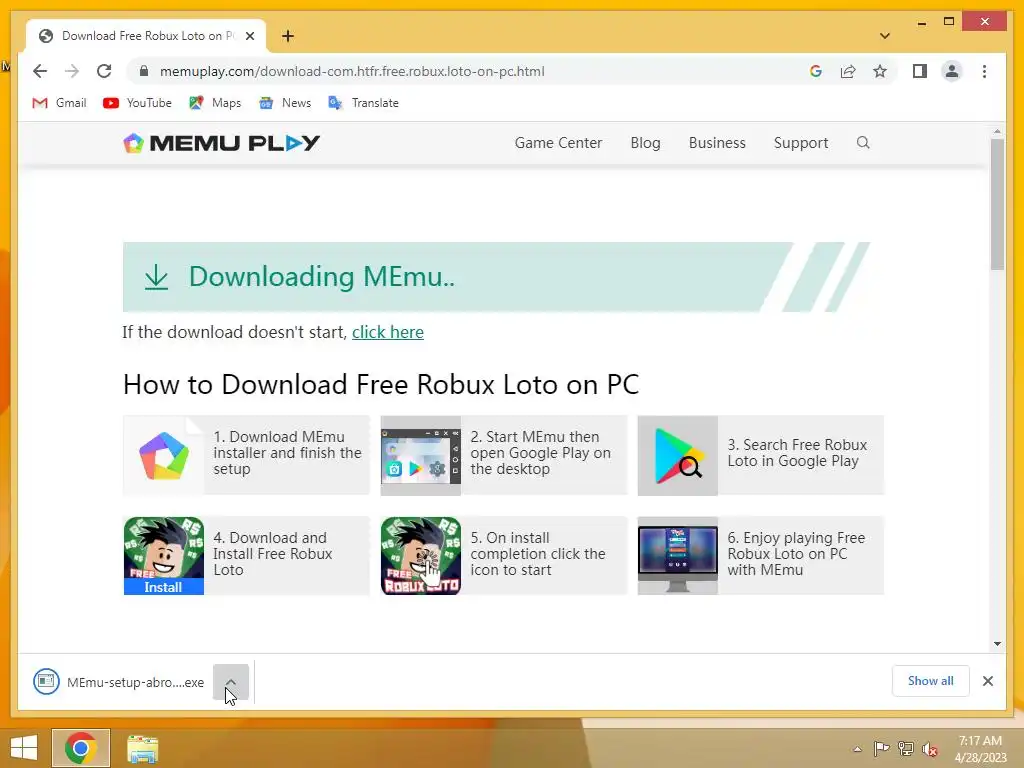Click the page scrollbar up arrow
The image size is (1024, 768).
[997, 131]
